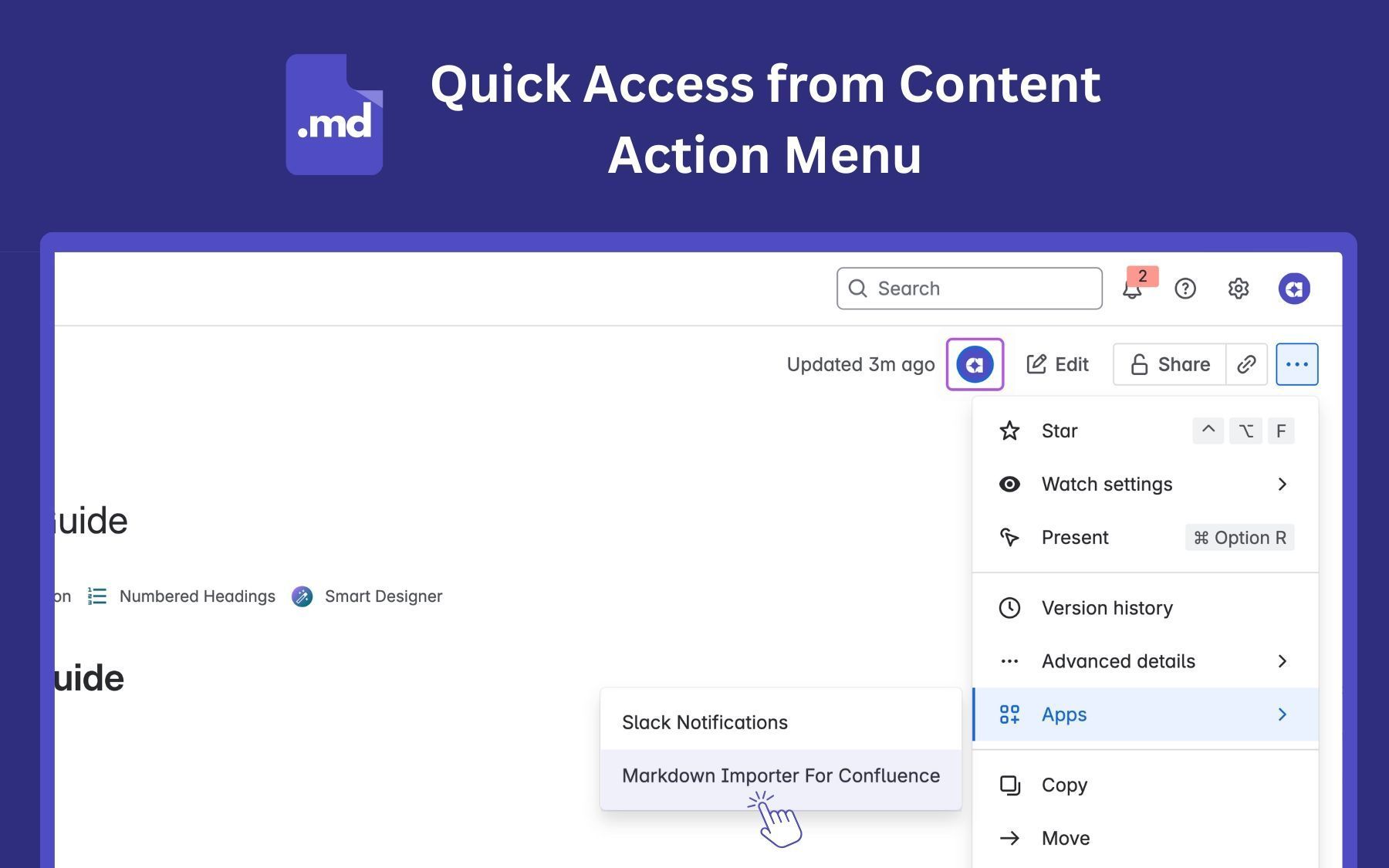Click the red notification count badge

point(1143,276)
